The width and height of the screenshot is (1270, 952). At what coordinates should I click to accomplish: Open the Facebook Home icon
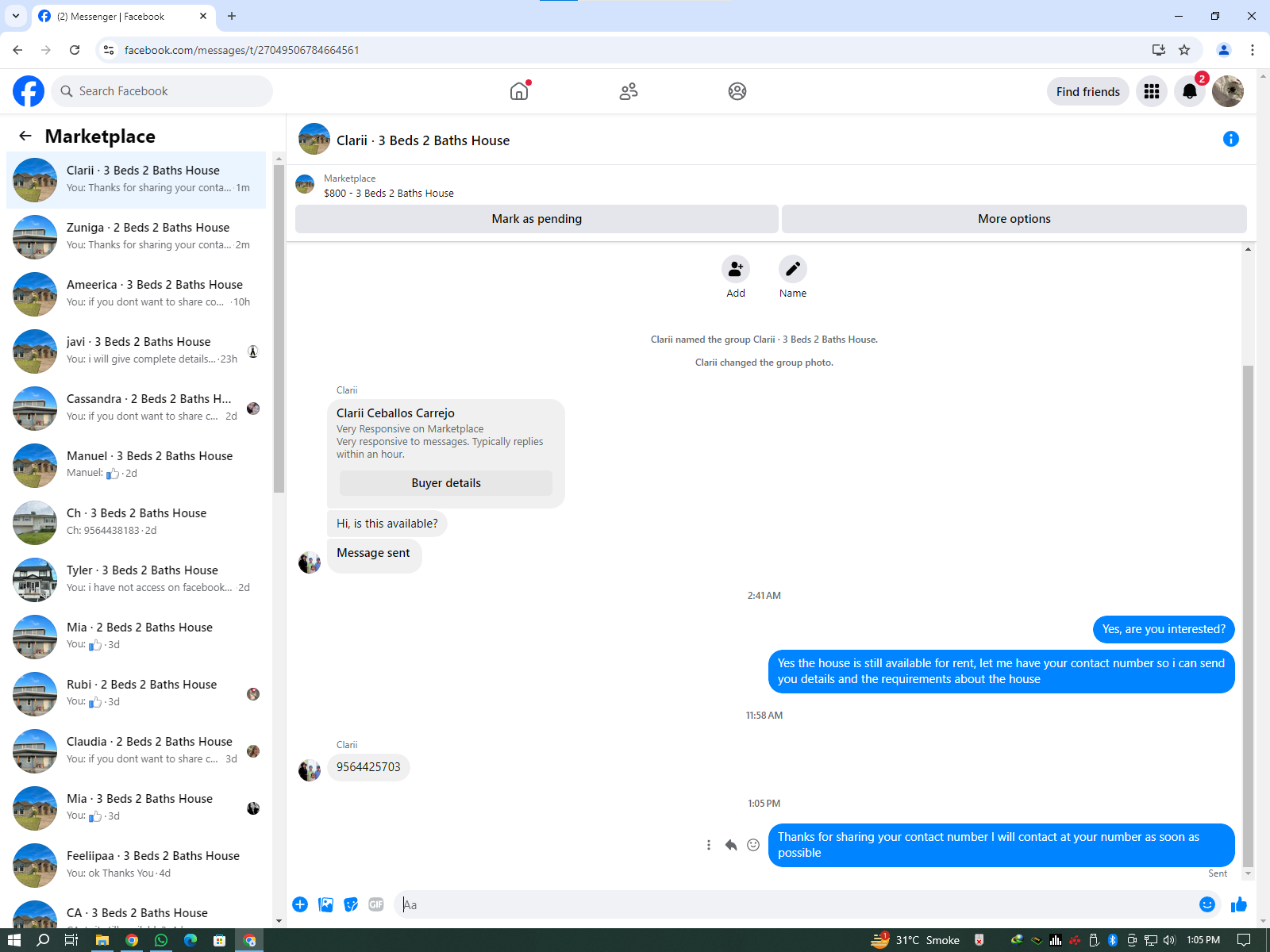click(x=519, y=91)
